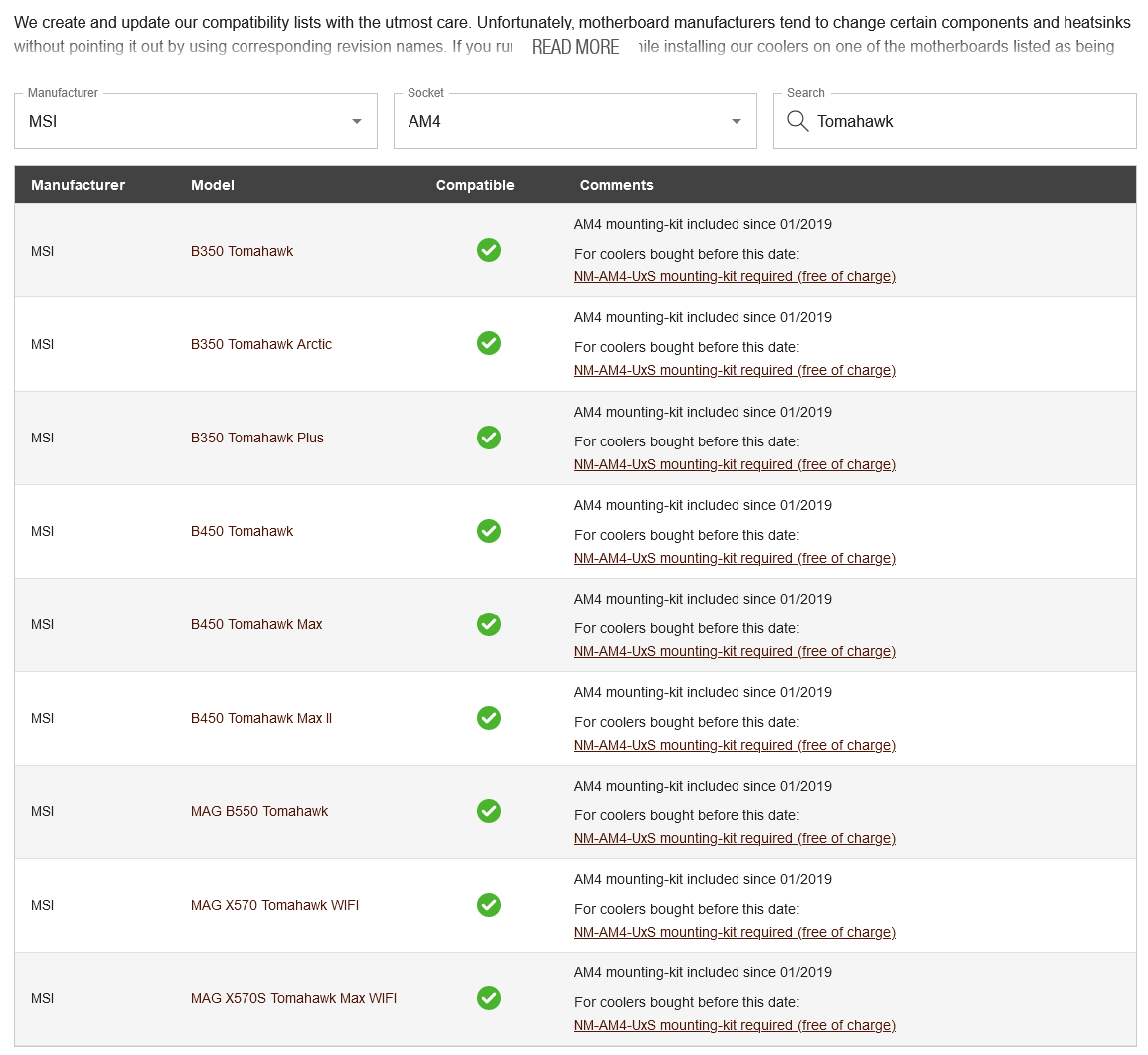This screenshot has width=1148, height=1055.
Task: Open NM-AM4-UxS mounting-kit link in MAG X570S Tomahawk Max WIFI row
Action: (x=736, y=1025)
